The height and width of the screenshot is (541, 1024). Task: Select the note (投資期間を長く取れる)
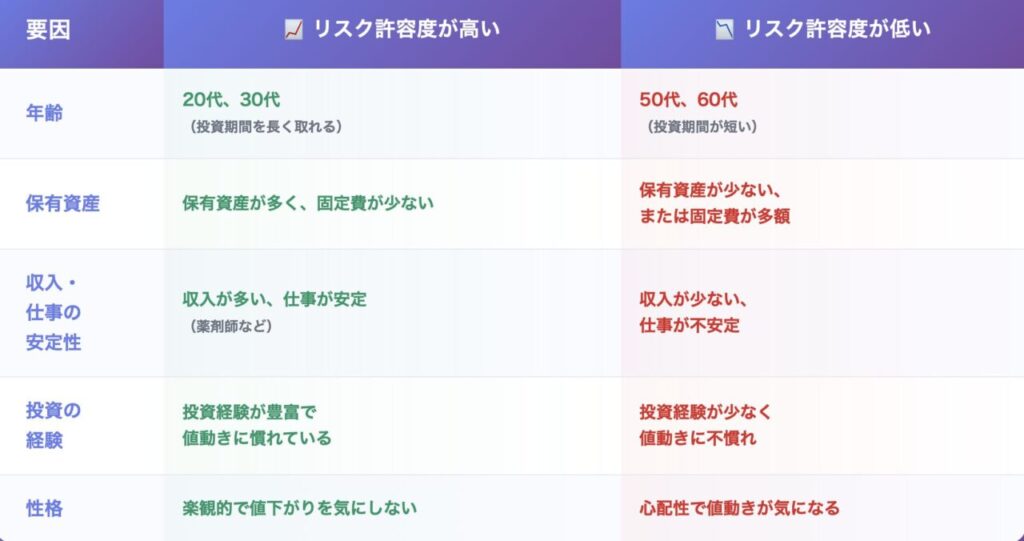[x=265, y=127]
